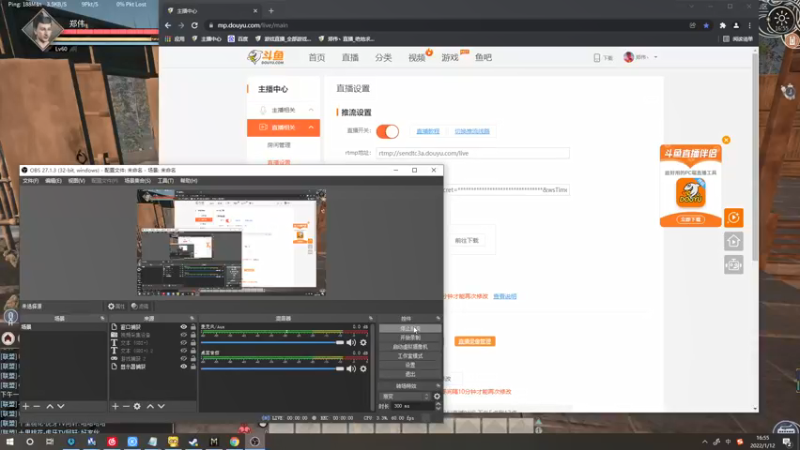Toggle visibility of the 游戏捕获 2 source

183,359
